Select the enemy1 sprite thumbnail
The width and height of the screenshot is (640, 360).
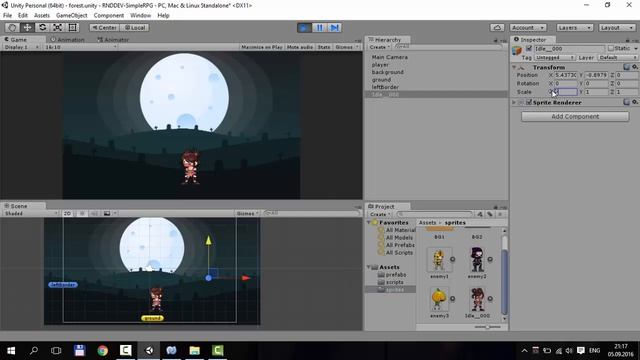pos(439,260)
